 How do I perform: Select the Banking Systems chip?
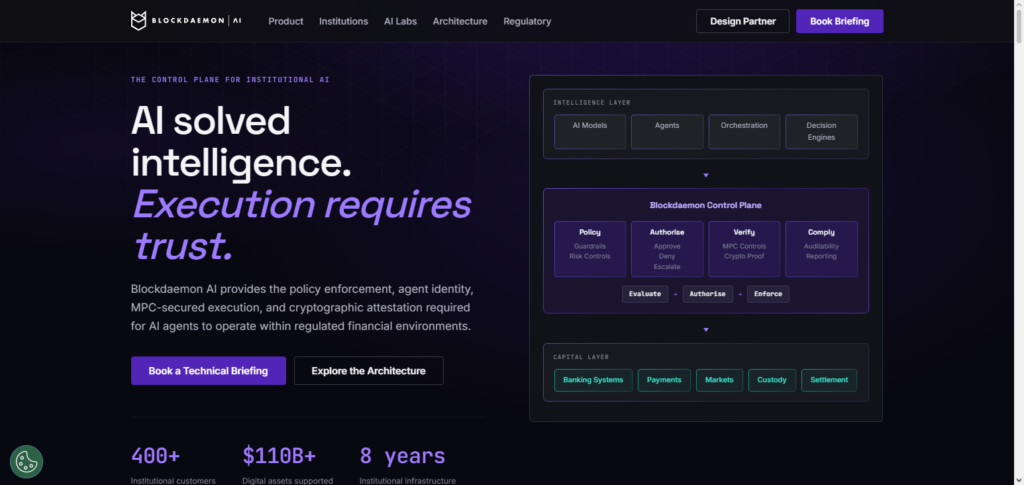(x=593, y=380)
